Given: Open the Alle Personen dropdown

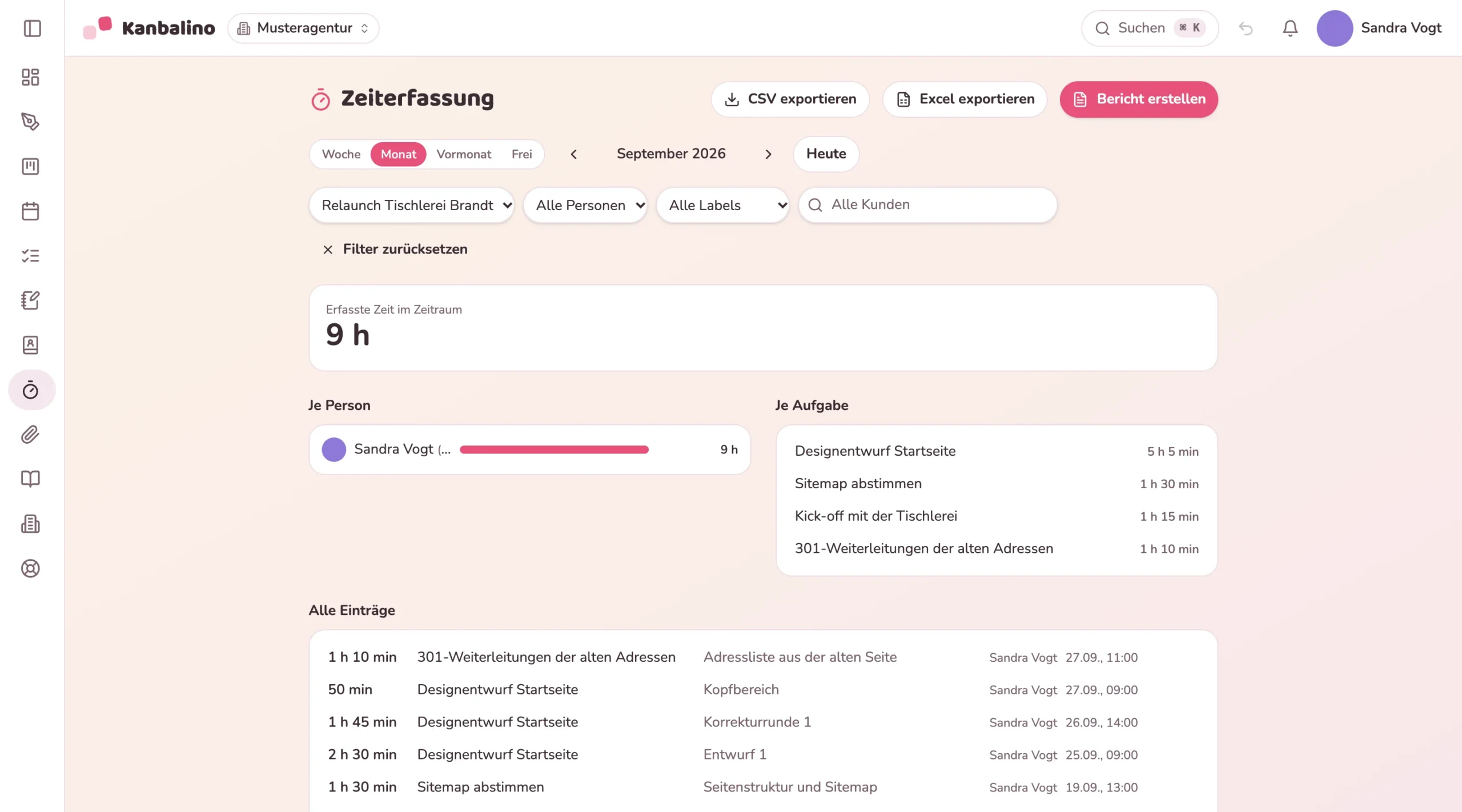Looking at the screenshot, I should 585,205.
